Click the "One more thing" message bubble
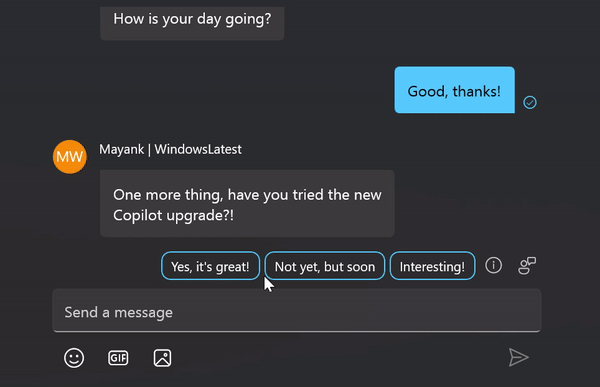This screenshot has width=600, height=387. point(247,204)
